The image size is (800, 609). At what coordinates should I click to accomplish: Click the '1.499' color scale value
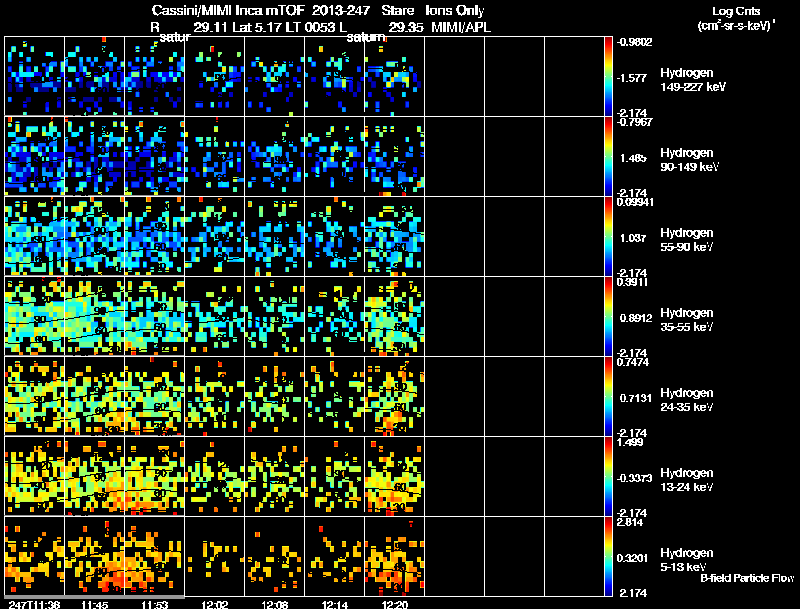pos(630,442)
